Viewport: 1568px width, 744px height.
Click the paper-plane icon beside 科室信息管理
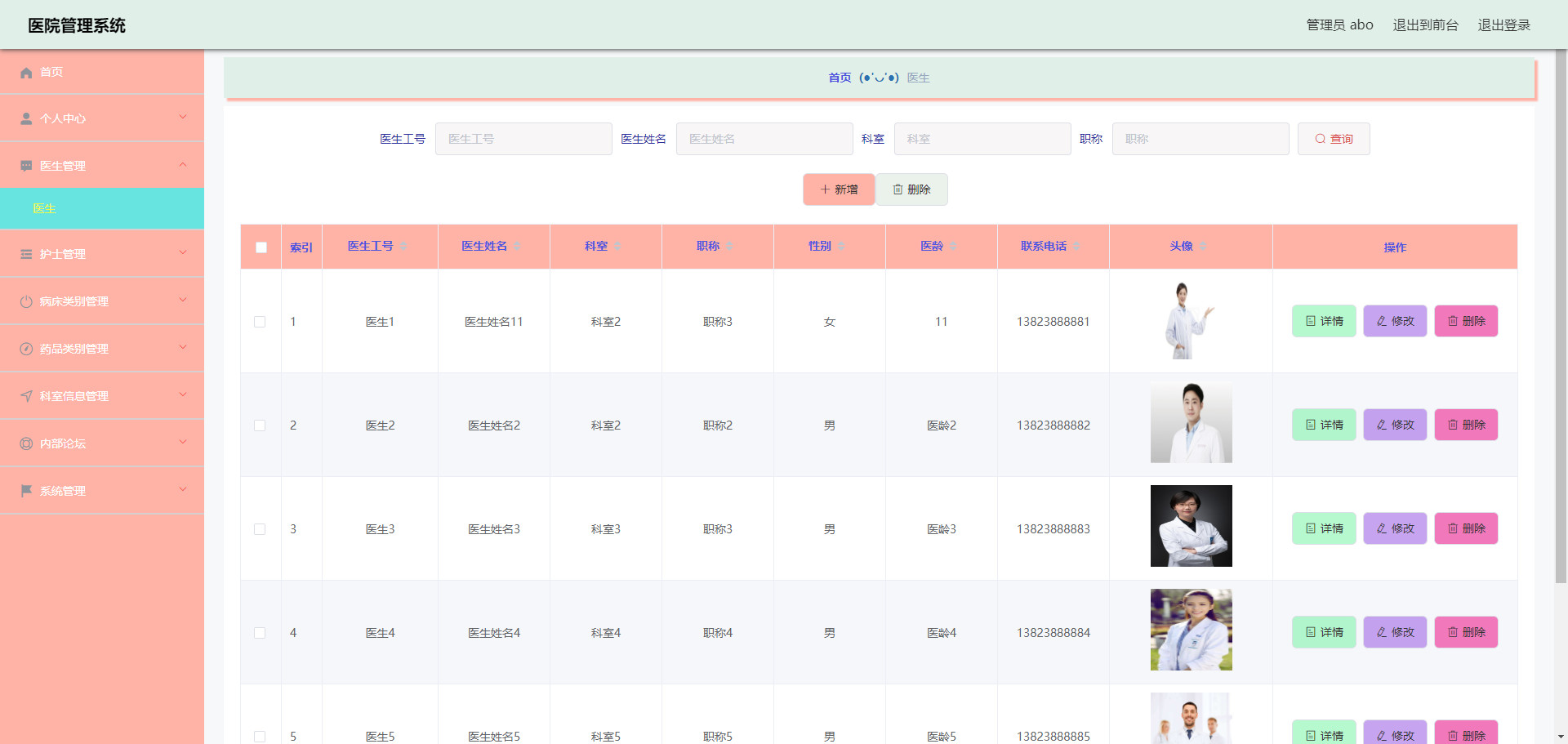pyautogui.click(x=26, y=397)
